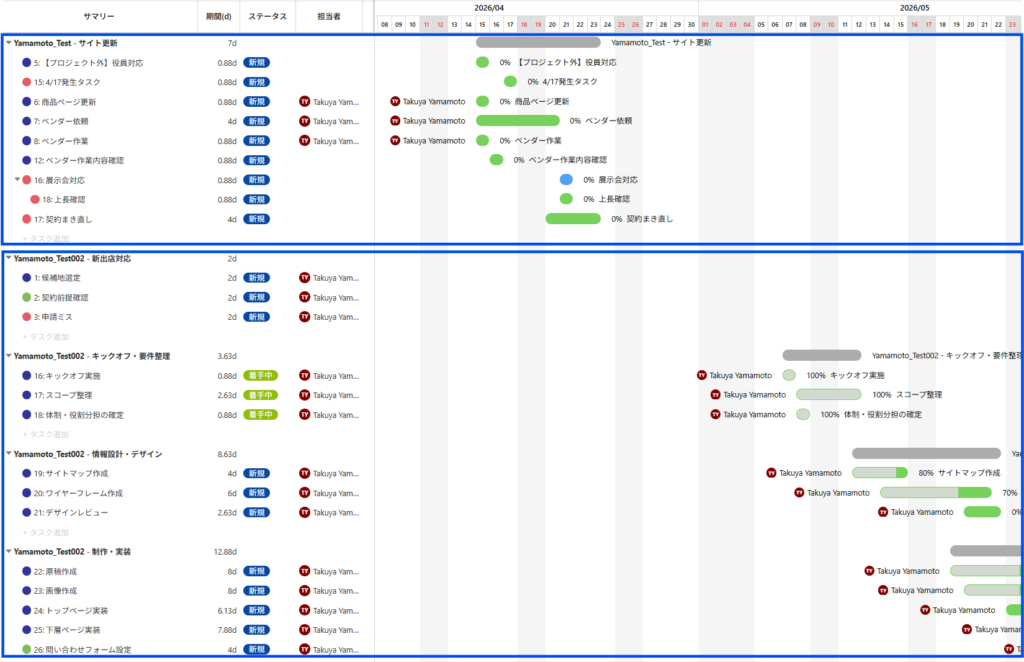Viewport: 1024px width, 662px height.
Task: Click the ステータス column header
Action: click(267, 16)
